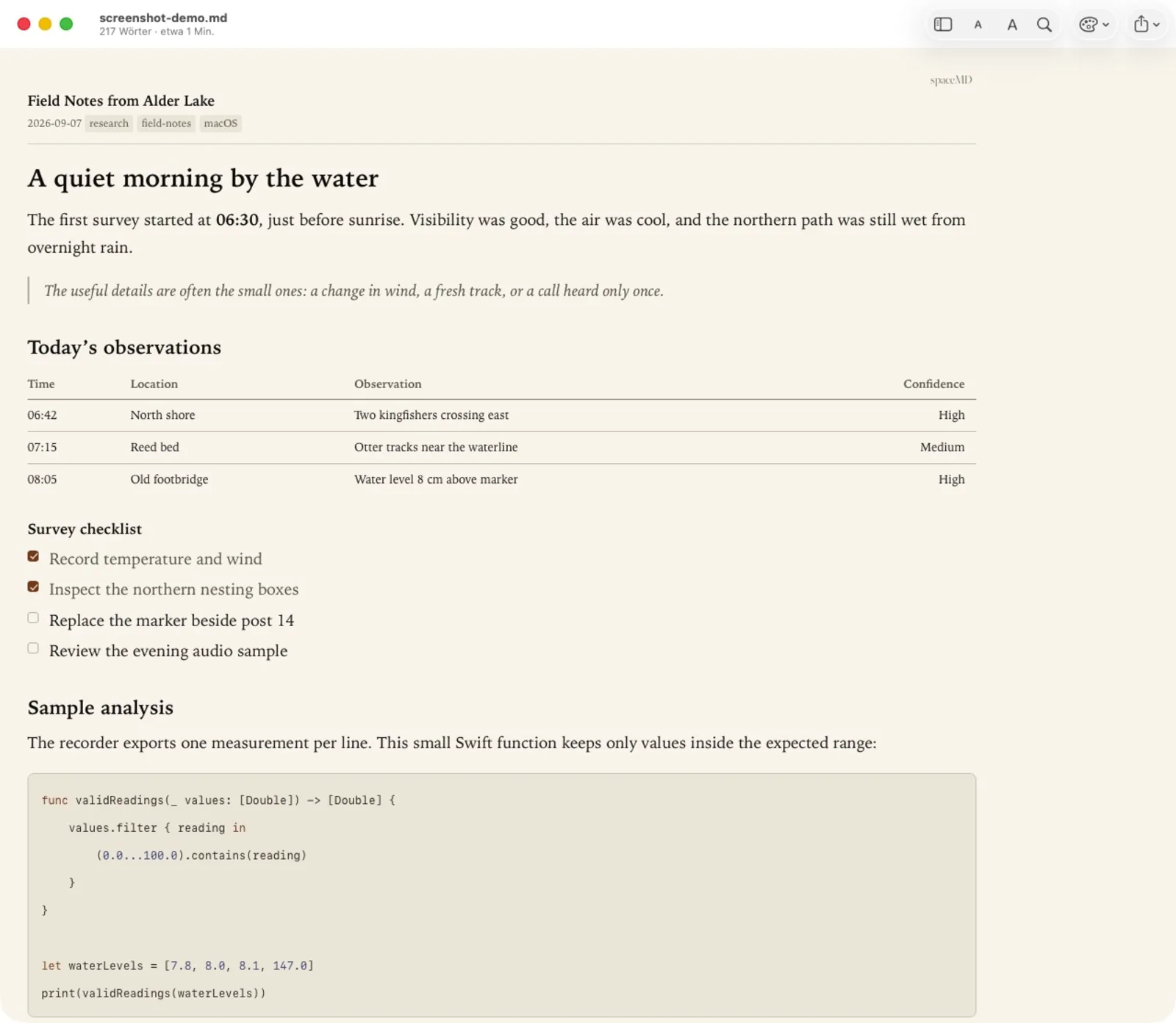Viewport: 1176px width, 1023px height.
Task: Uncheck Record temperature and wind
Action: pyautogui.click(x=33, y=556)
